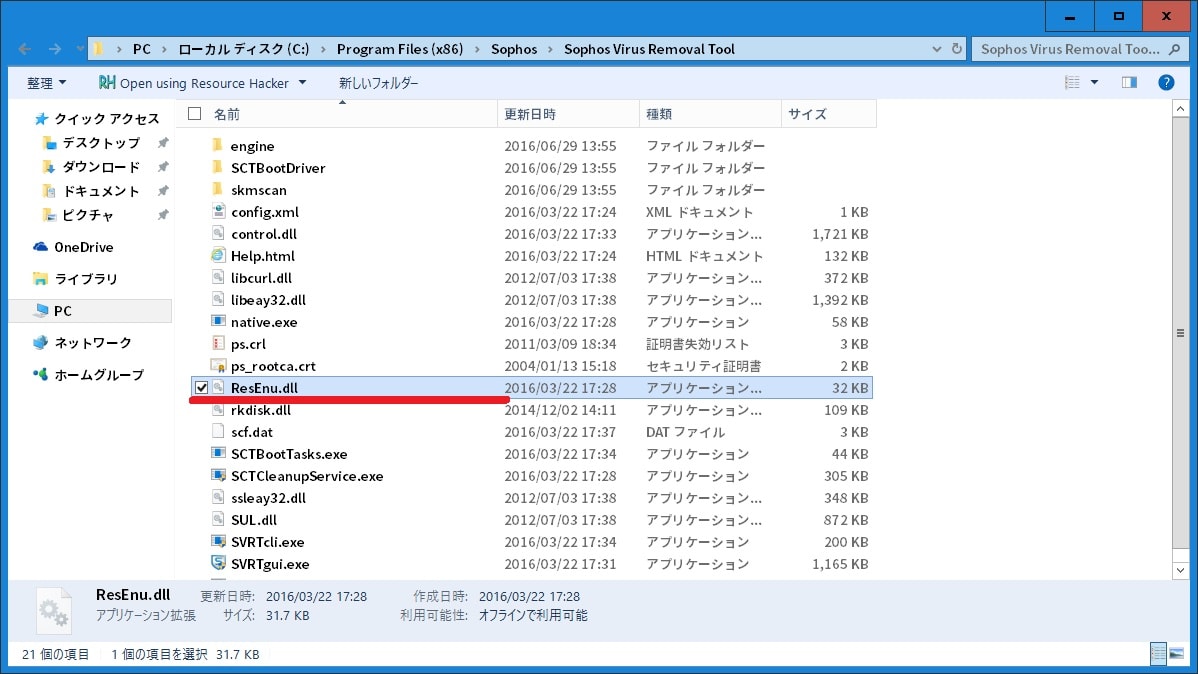Screen dimensions: 1198x674
Task: Click the control.dll file icon
Action: (x=219, y=234)
